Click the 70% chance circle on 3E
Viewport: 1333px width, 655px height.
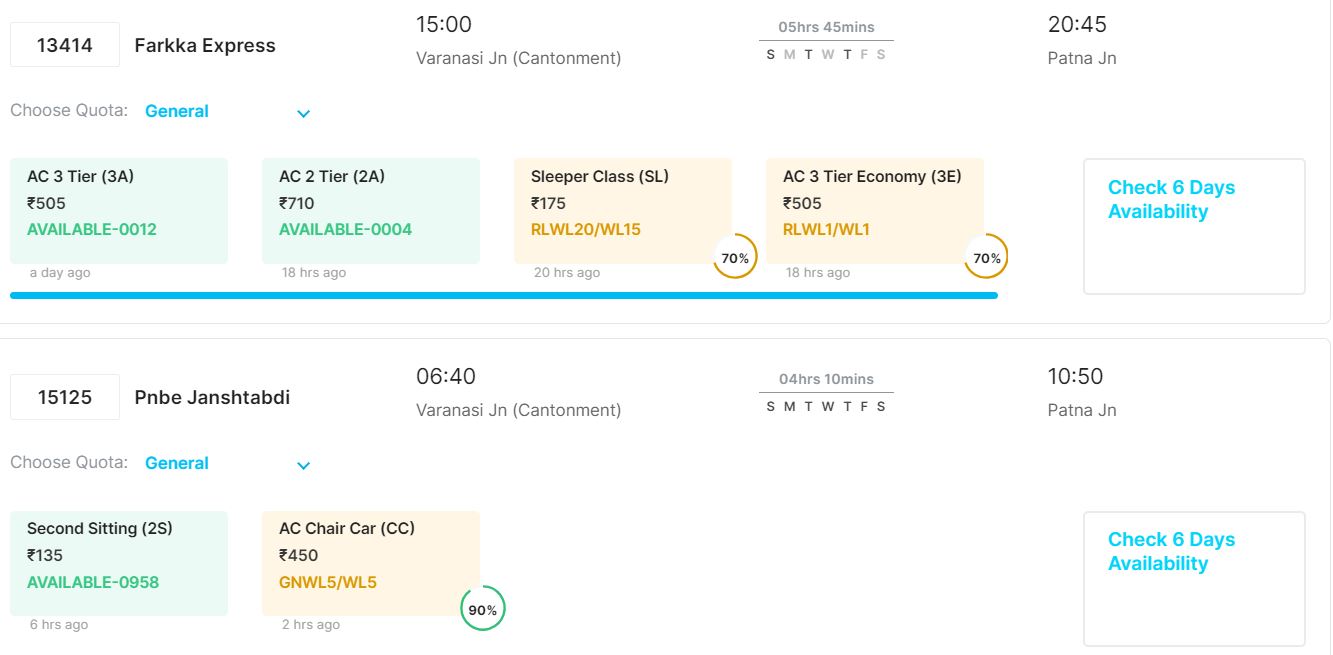(x=987, y=258)
